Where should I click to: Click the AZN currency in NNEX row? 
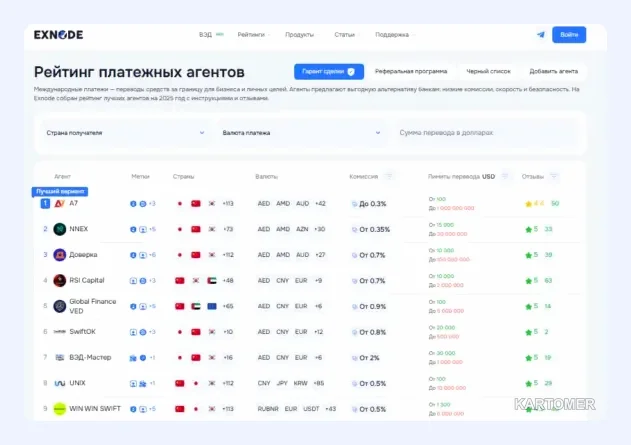pos(302,229)
